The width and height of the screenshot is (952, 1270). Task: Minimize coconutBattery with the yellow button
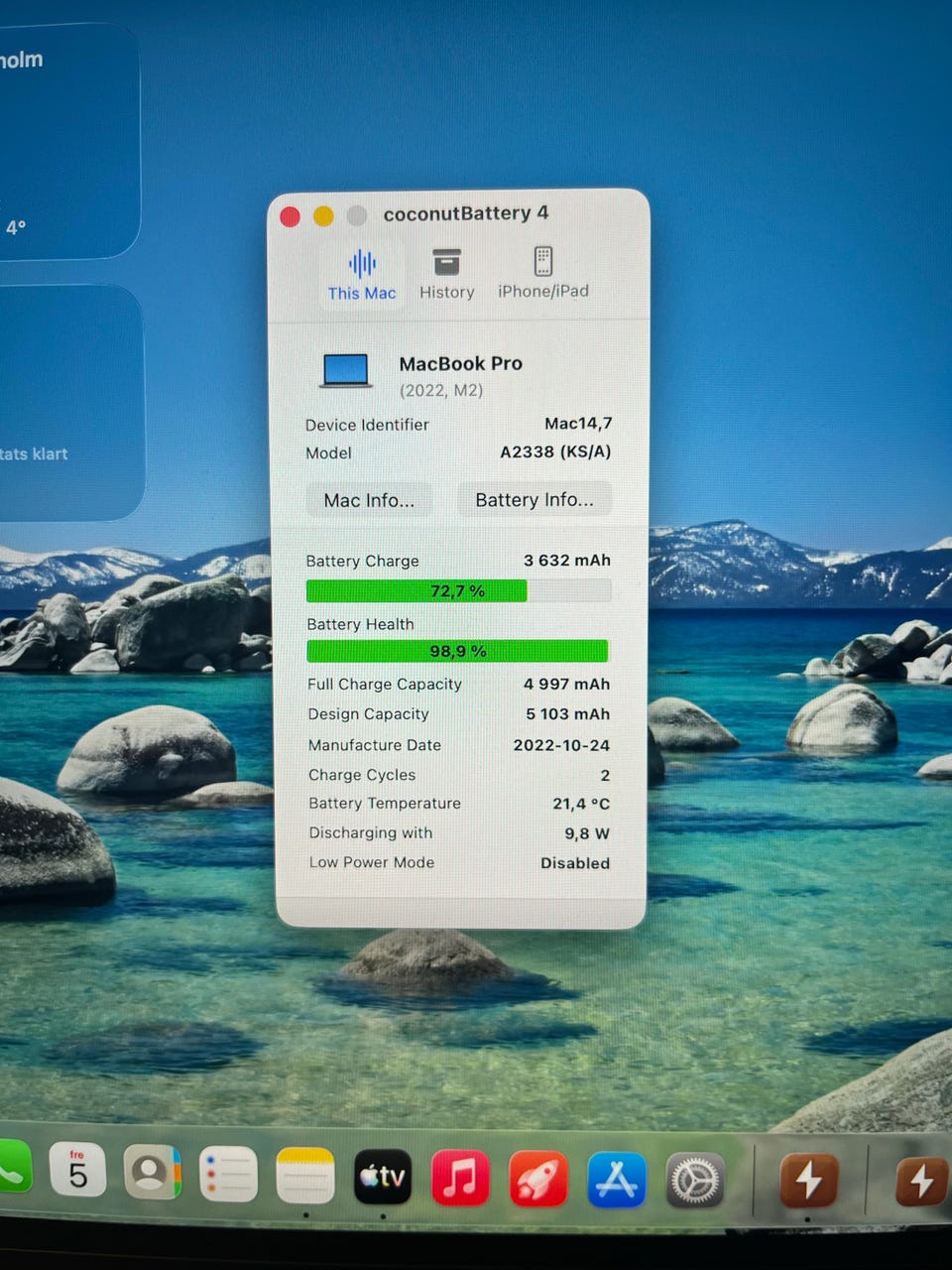(x=323, y=216)
